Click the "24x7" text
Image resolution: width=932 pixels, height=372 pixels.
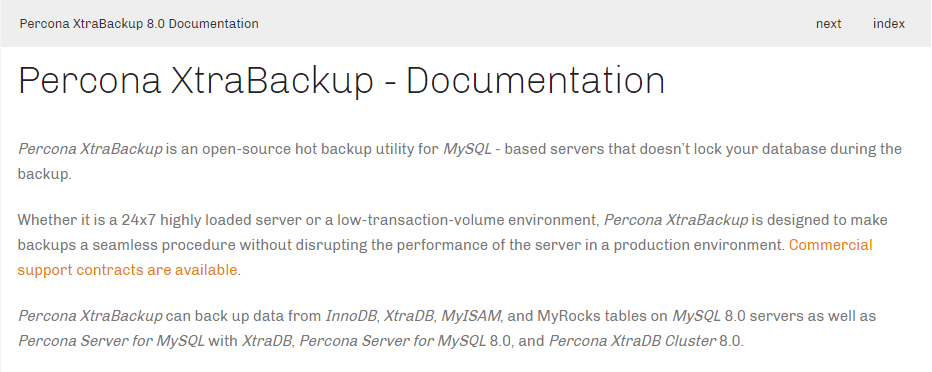pos(138,220)
